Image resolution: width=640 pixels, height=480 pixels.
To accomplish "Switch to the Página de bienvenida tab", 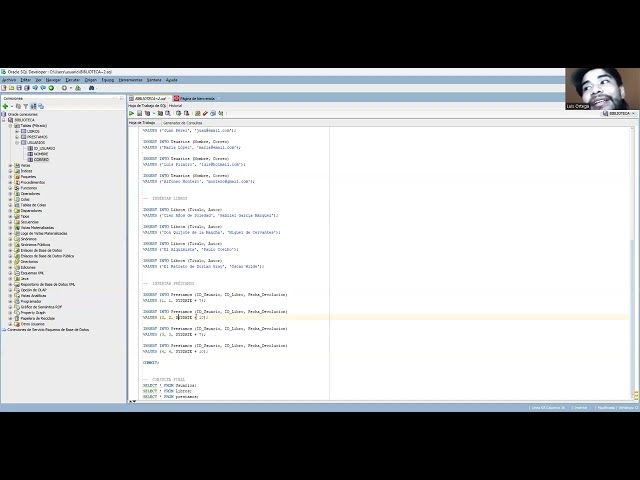I will pos(197,98).
